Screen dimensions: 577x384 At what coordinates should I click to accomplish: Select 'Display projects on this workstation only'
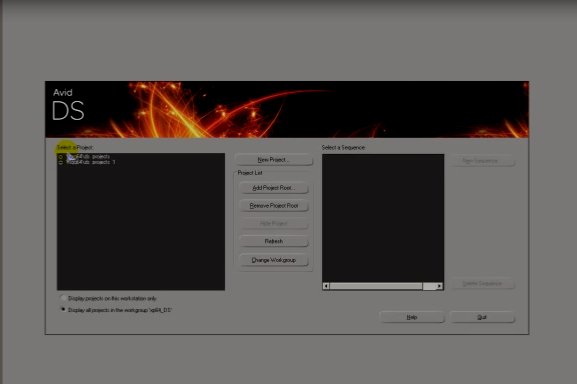click(63, 298)
